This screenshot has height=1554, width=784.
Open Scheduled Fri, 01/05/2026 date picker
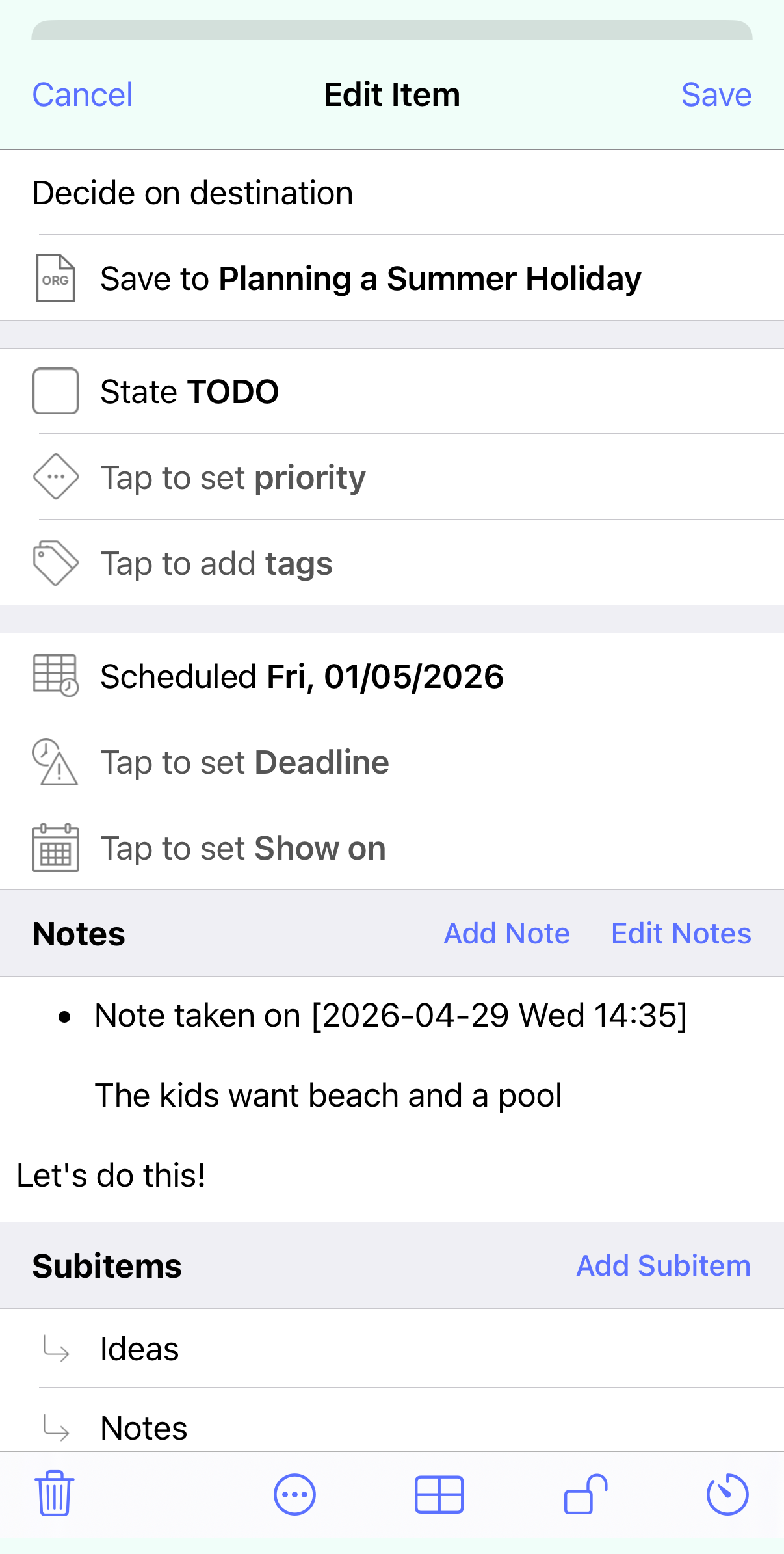[x=392, y=676]
